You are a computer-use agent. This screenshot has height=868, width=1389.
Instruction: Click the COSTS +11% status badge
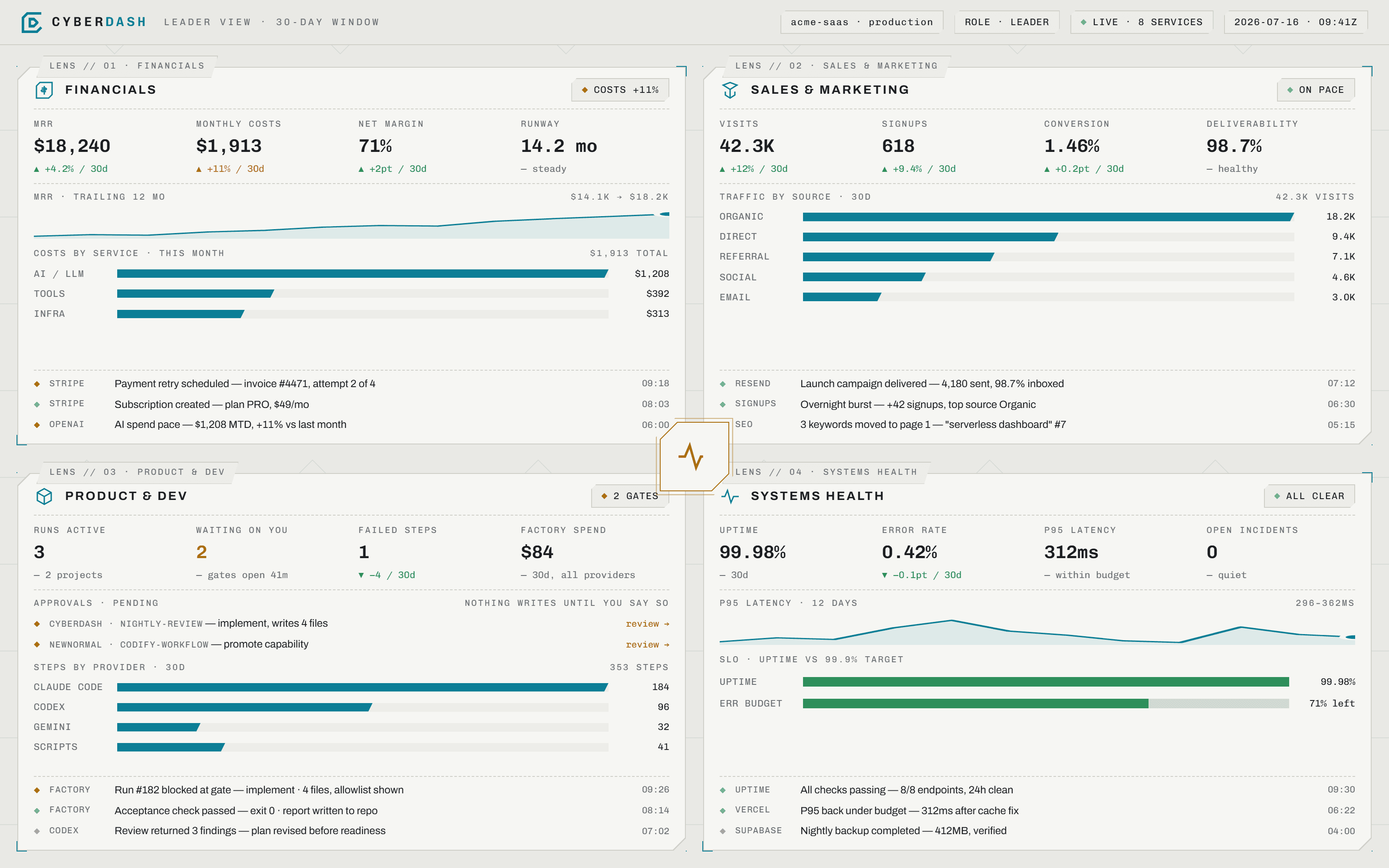[620, 90]
